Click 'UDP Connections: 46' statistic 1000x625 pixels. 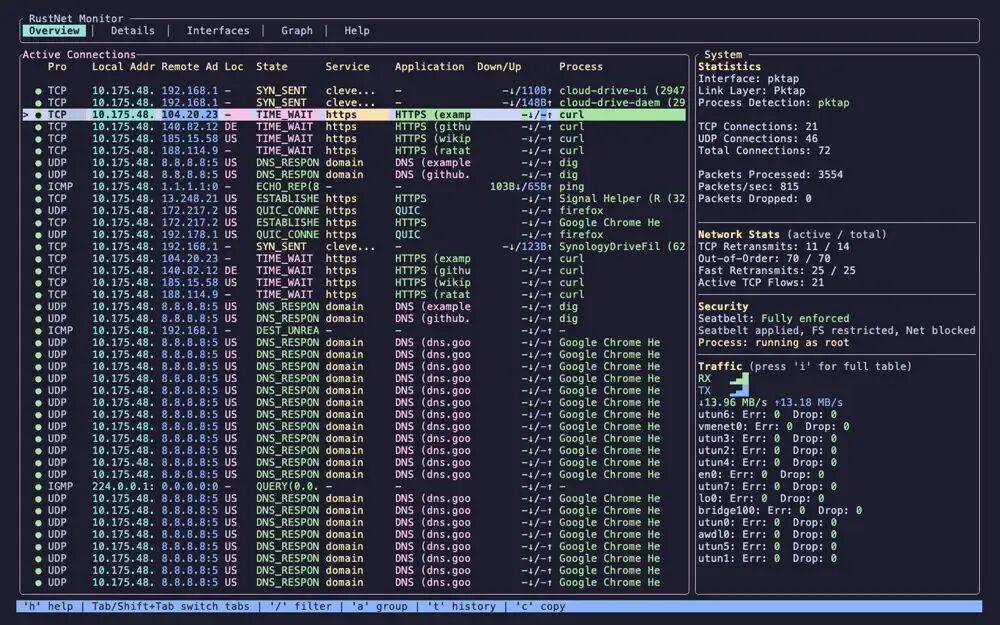point(758,138)
